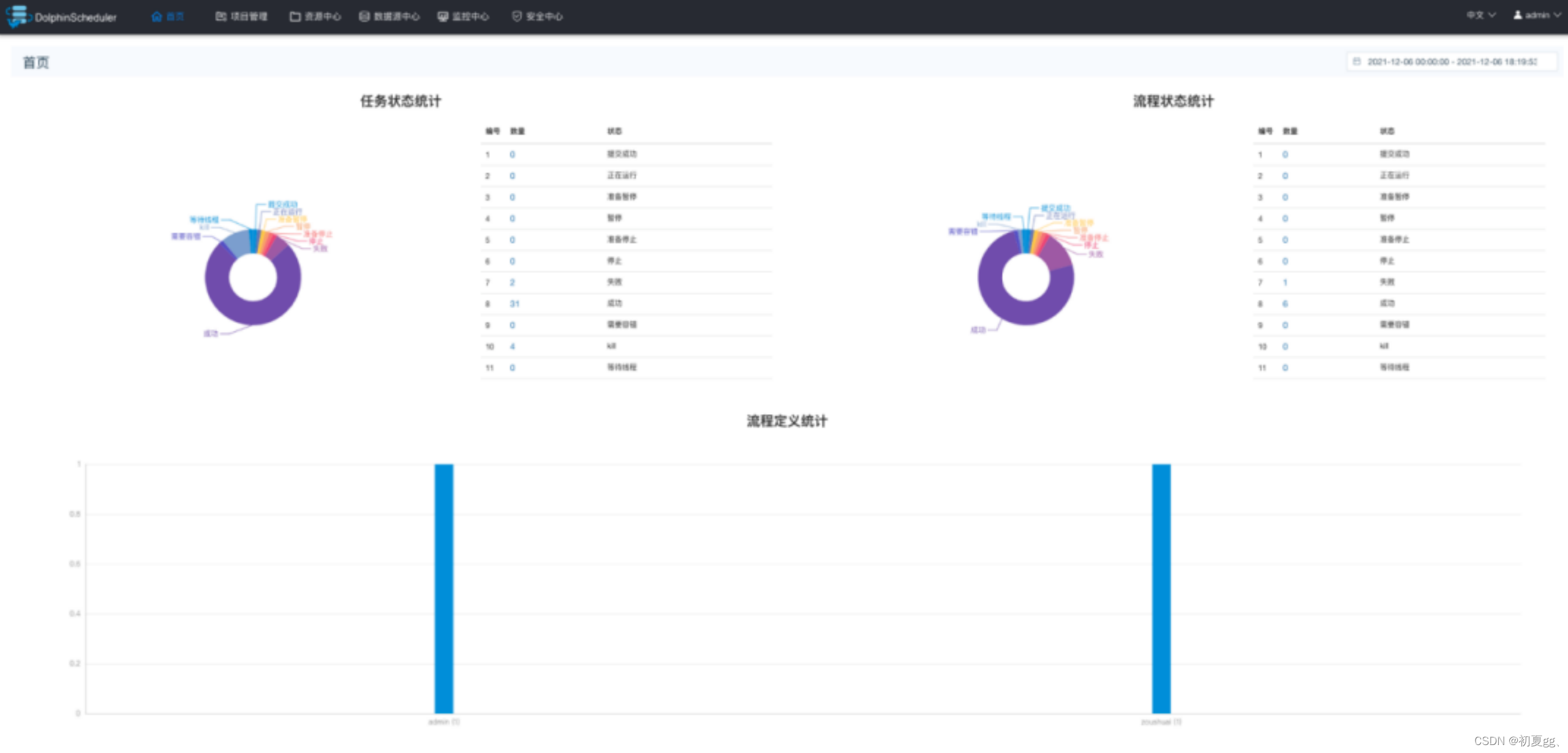The height and width of the screenshot is (753, 1568).
Task: Click the admin user avatar icon
Action: coord(1518,15)
